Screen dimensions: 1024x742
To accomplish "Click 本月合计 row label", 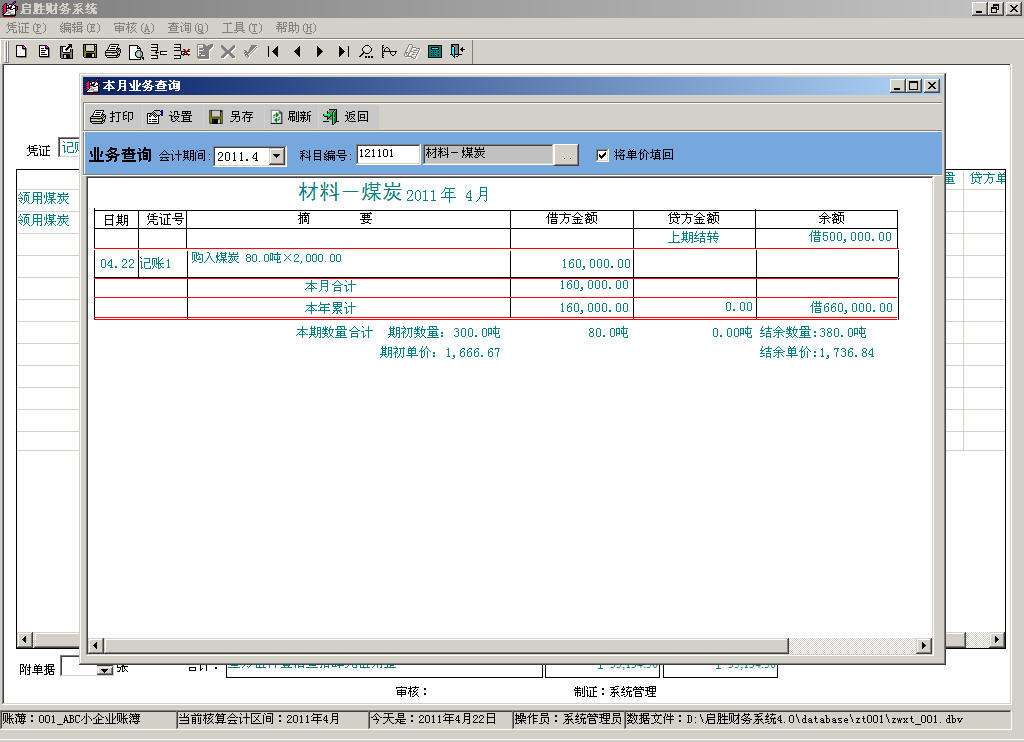I will pos(330,286).
